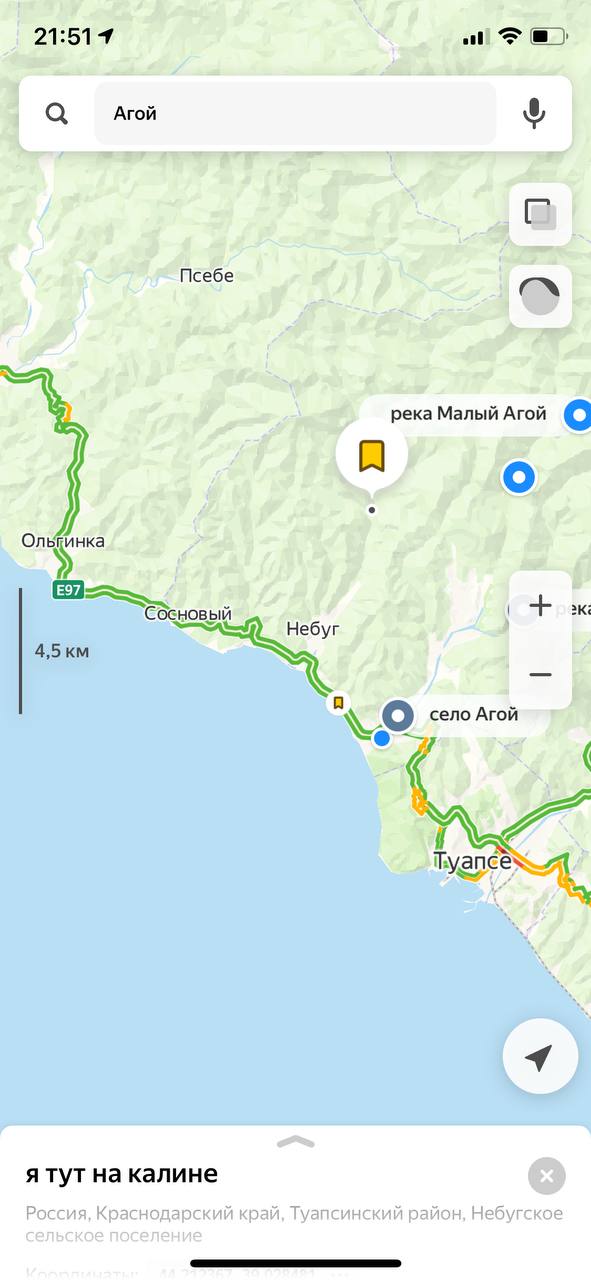
Task: Activate voice search microphone
Action: point(535,113)
